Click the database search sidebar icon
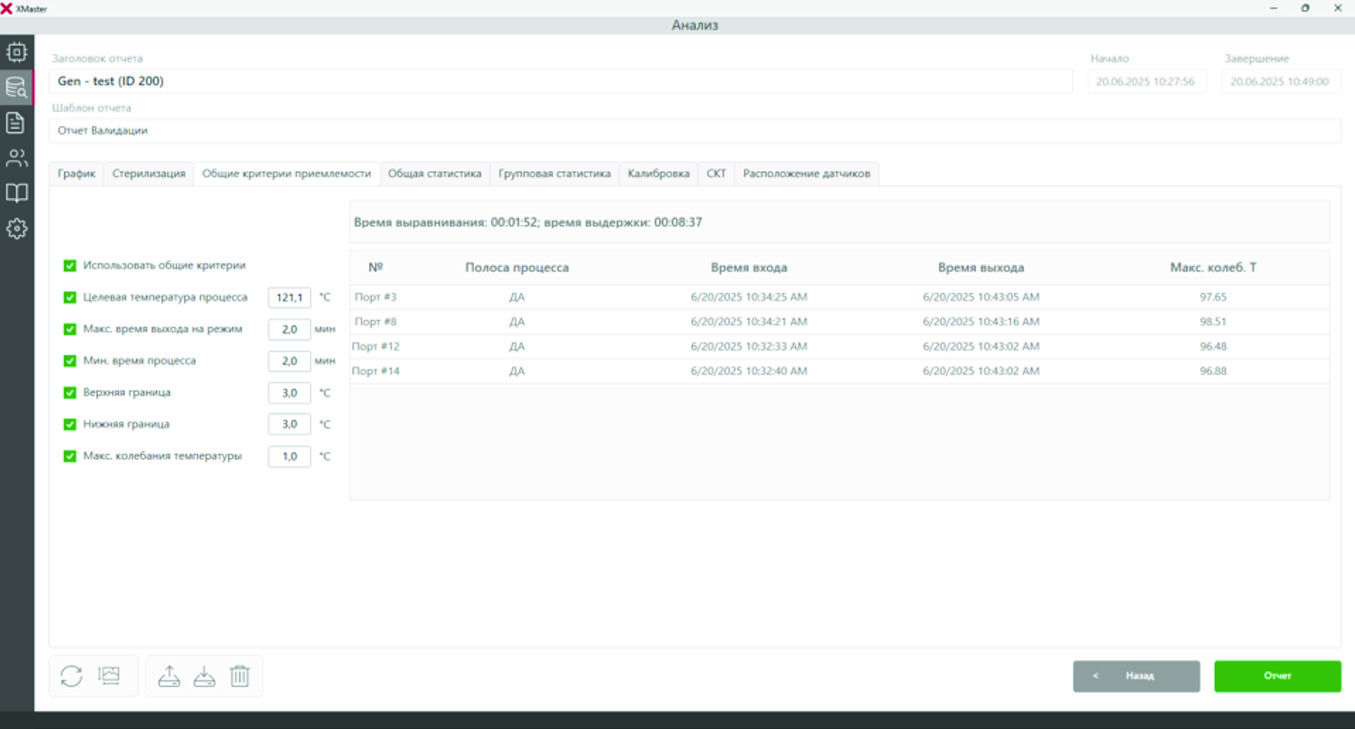1355x729 pixels. coord(16,87)
